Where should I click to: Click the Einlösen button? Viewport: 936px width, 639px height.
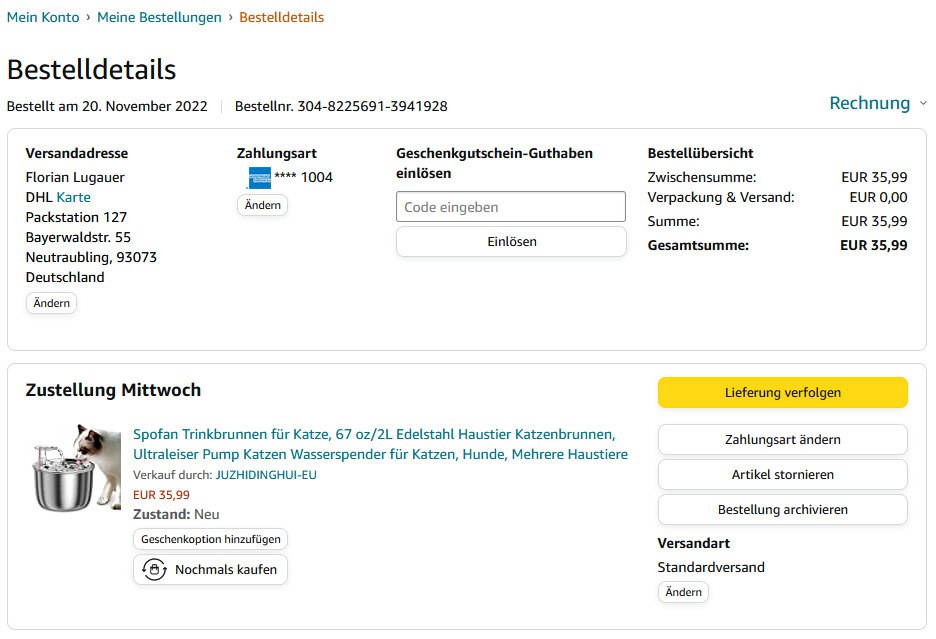(x=512, y=241)
